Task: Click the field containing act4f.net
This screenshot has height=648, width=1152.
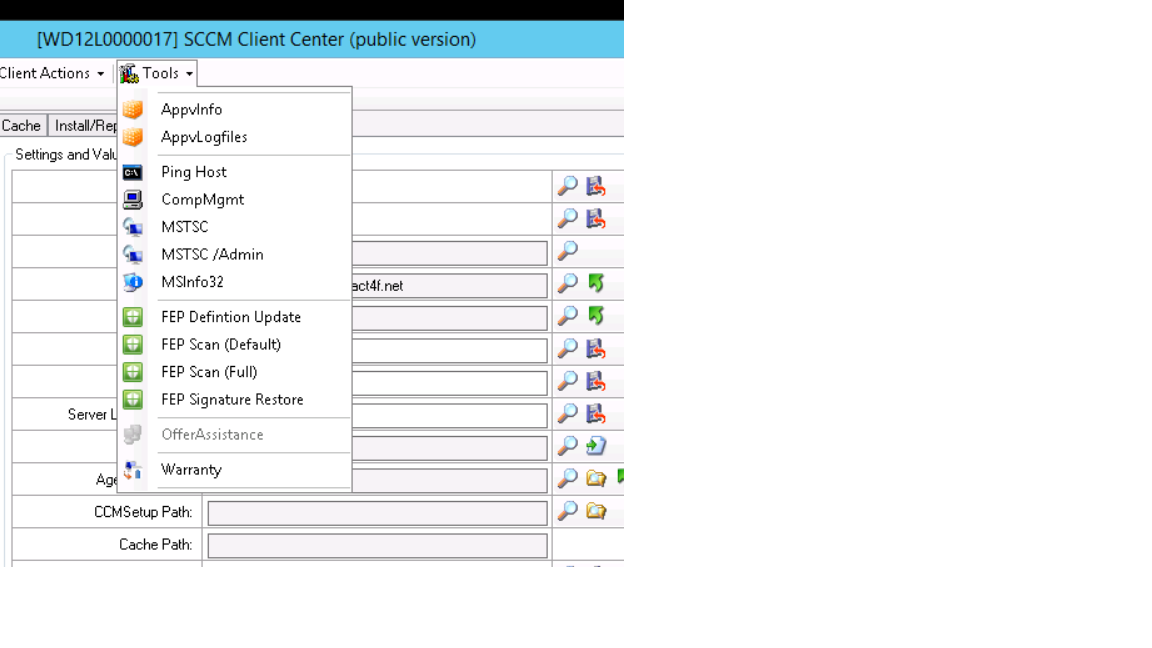Action: pyautogui.click(x=450, y=286)
